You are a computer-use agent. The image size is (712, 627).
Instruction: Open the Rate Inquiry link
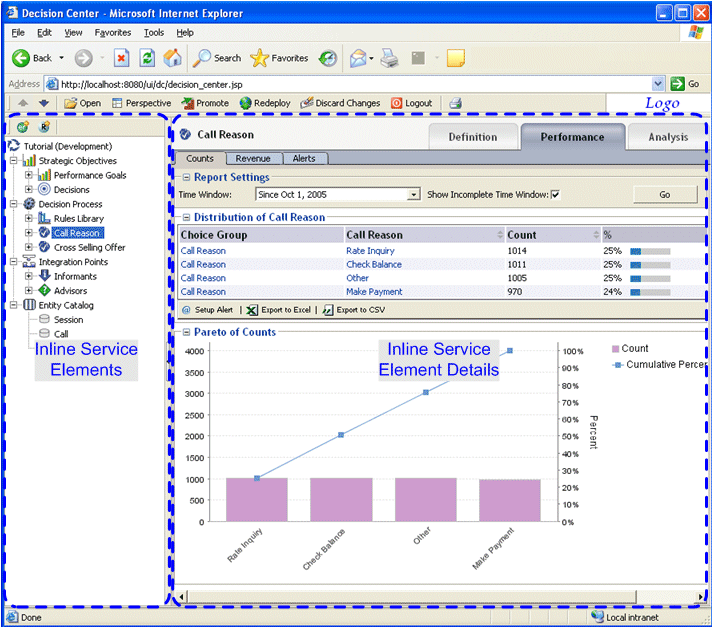click(370, 251)
